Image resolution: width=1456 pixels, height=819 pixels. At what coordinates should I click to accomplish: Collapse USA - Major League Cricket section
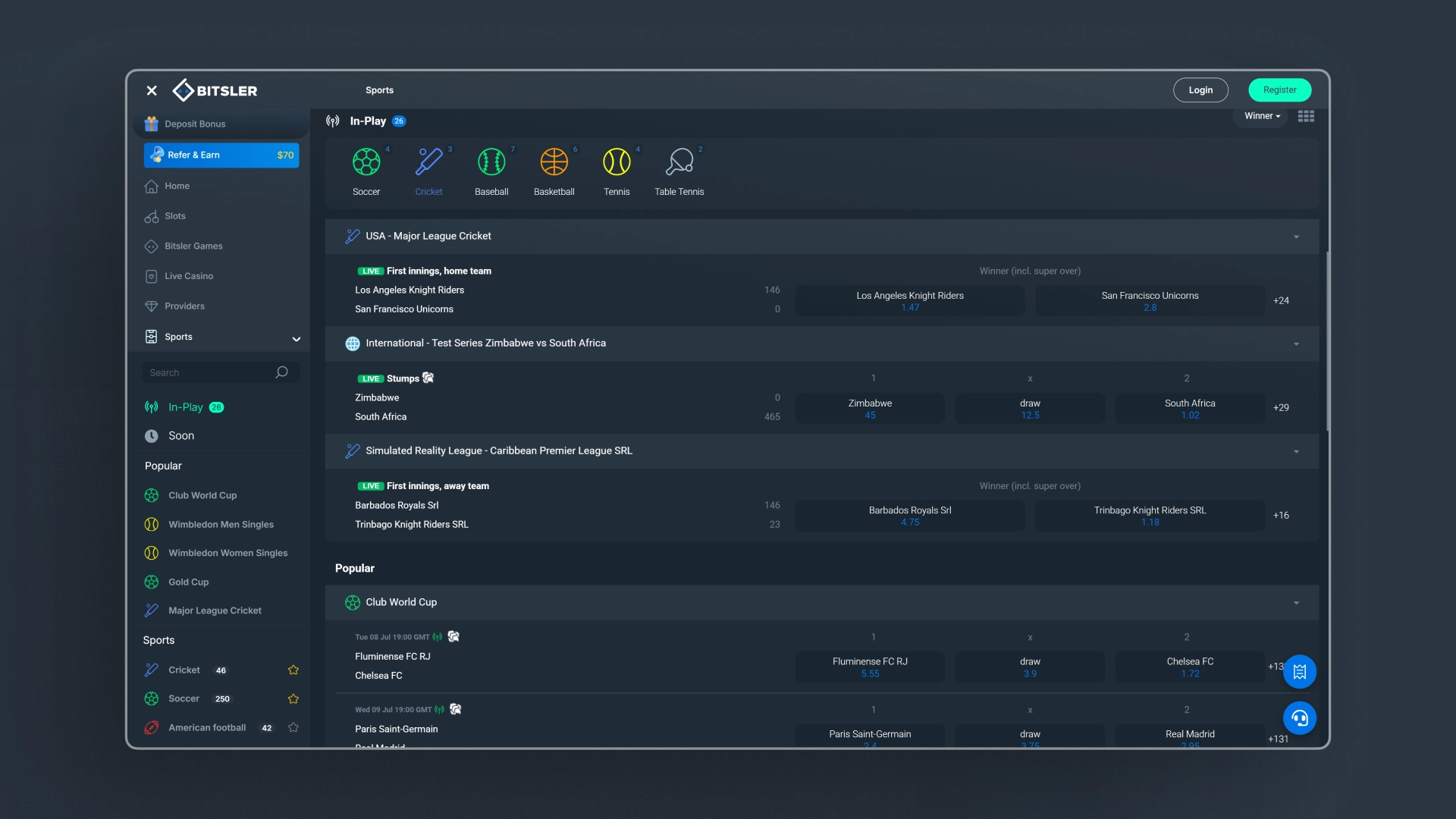(1296, 237)
